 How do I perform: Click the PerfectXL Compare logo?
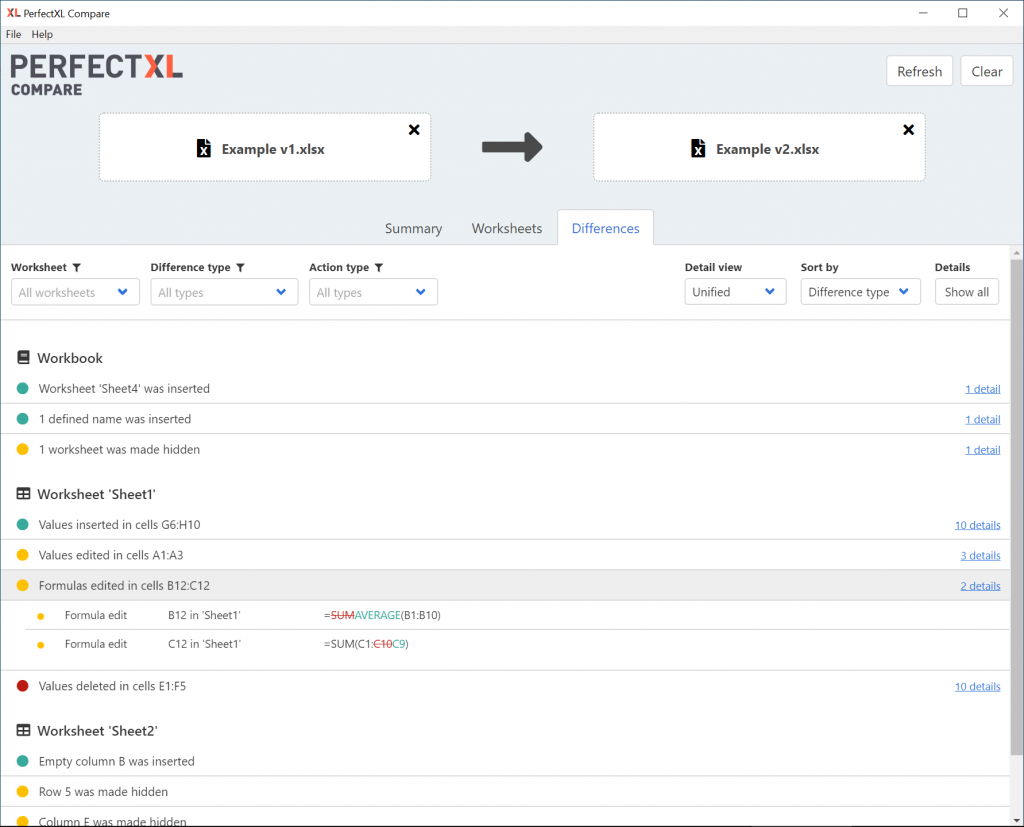click(x=97, y=75)
